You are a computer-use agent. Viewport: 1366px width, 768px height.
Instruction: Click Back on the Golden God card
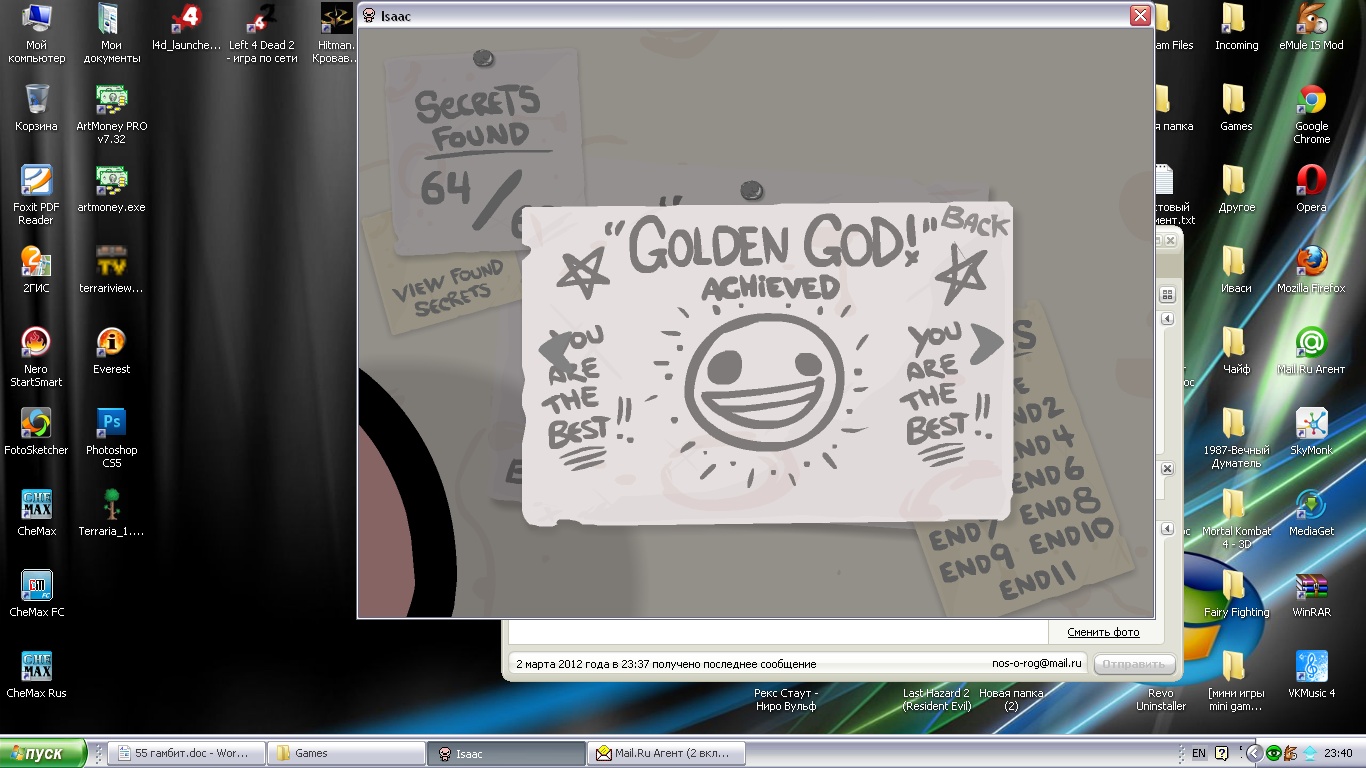click(975, 222)
